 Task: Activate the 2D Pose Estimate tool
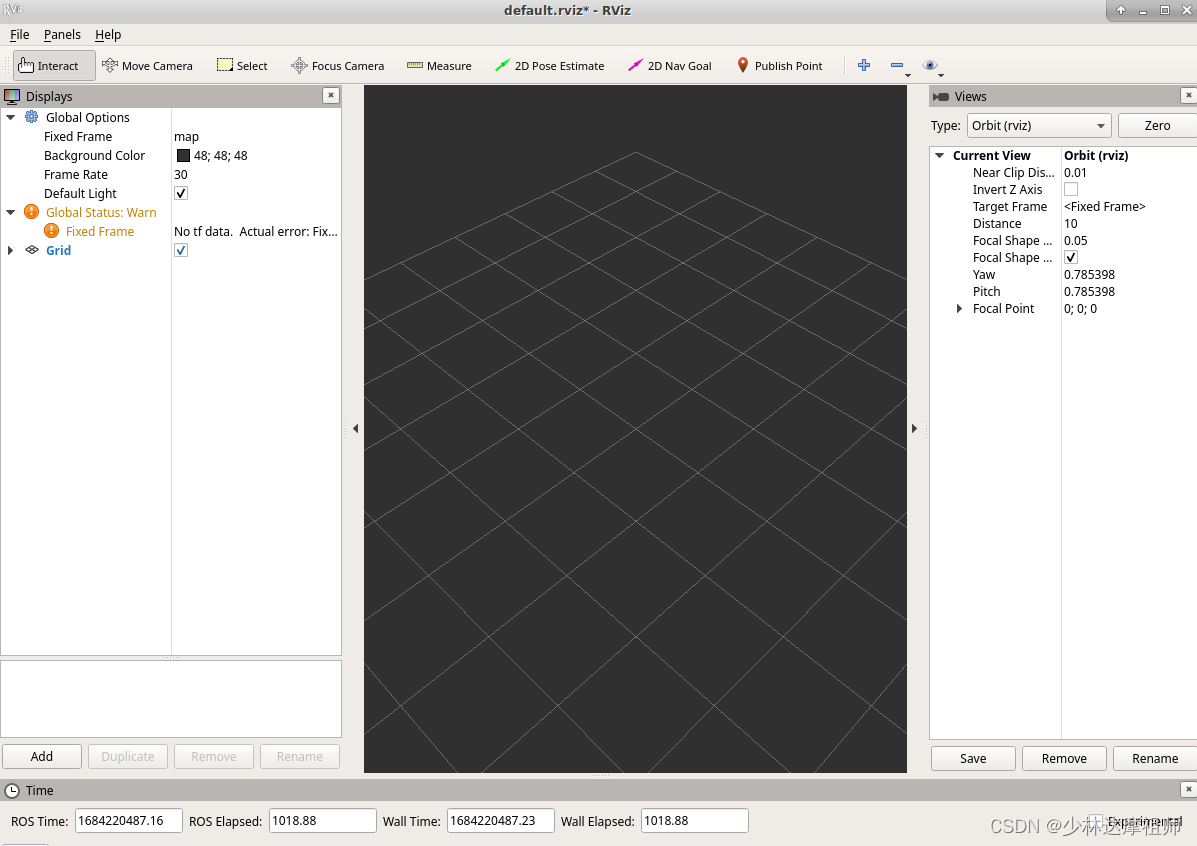[x=550, y=66]
